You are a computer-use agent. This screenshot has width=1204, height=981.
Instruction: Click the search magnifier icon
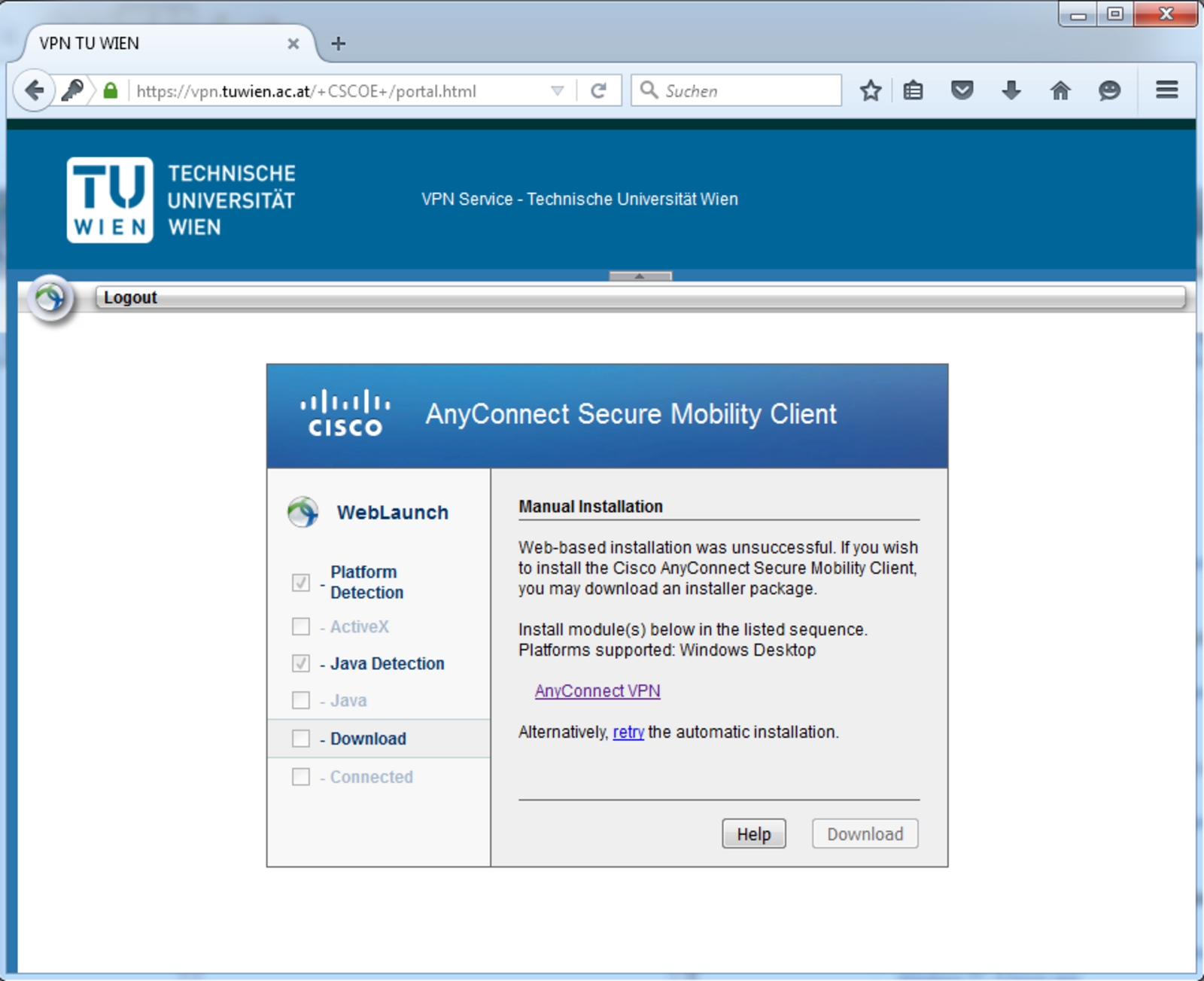(x=649, y=90)
